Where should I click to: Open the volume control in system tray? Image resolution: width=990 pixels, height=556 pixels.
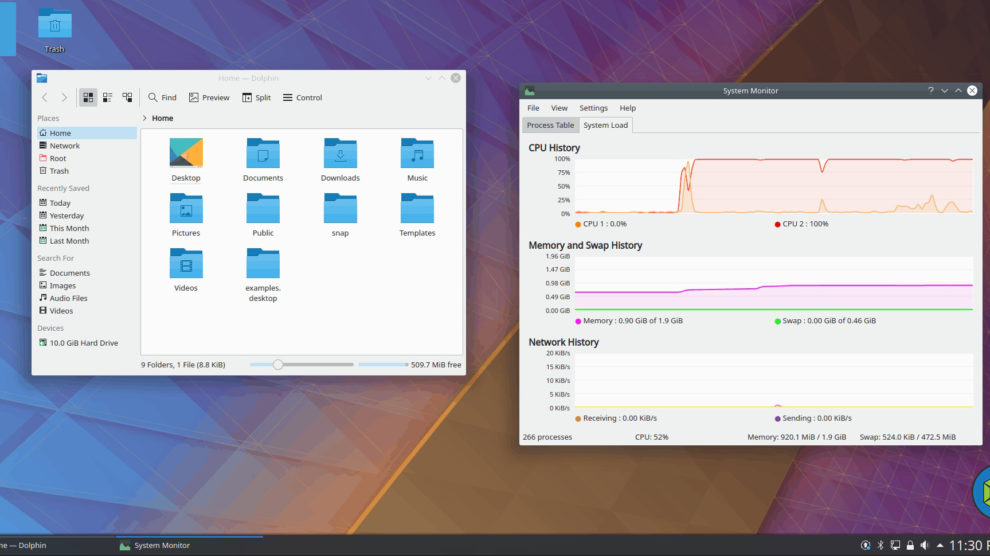pyautogui.click(x=924, y=545)
